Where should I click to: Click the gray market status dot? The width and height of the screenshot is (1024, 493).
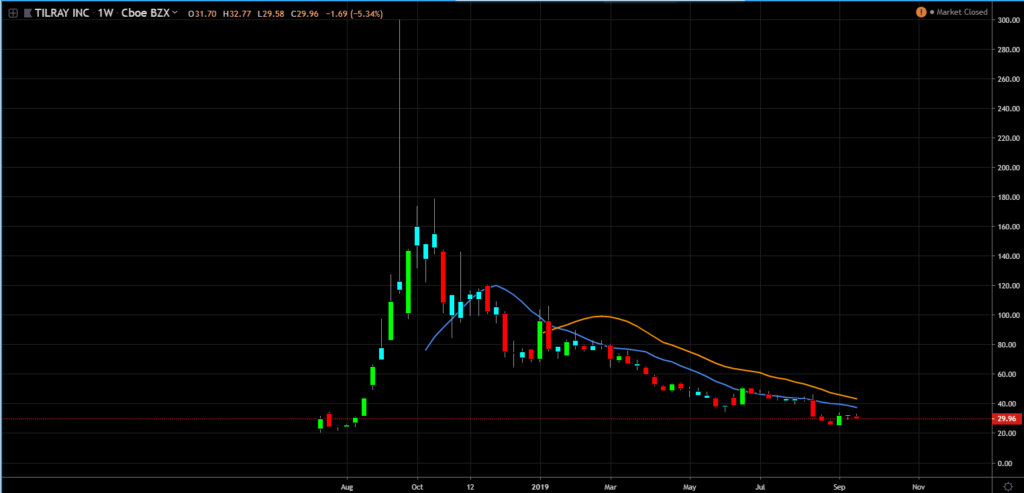pyautogui.click(x=932, y=12)
